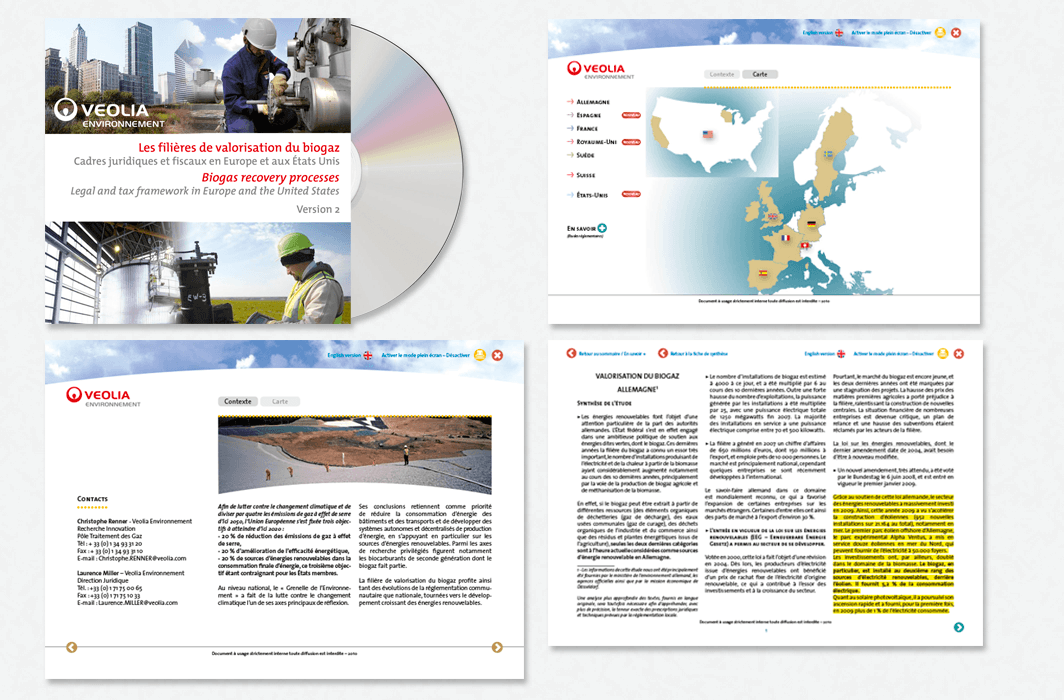
Task: Toggle full-screen mode link on the context screen
Action: pos(425,355)
